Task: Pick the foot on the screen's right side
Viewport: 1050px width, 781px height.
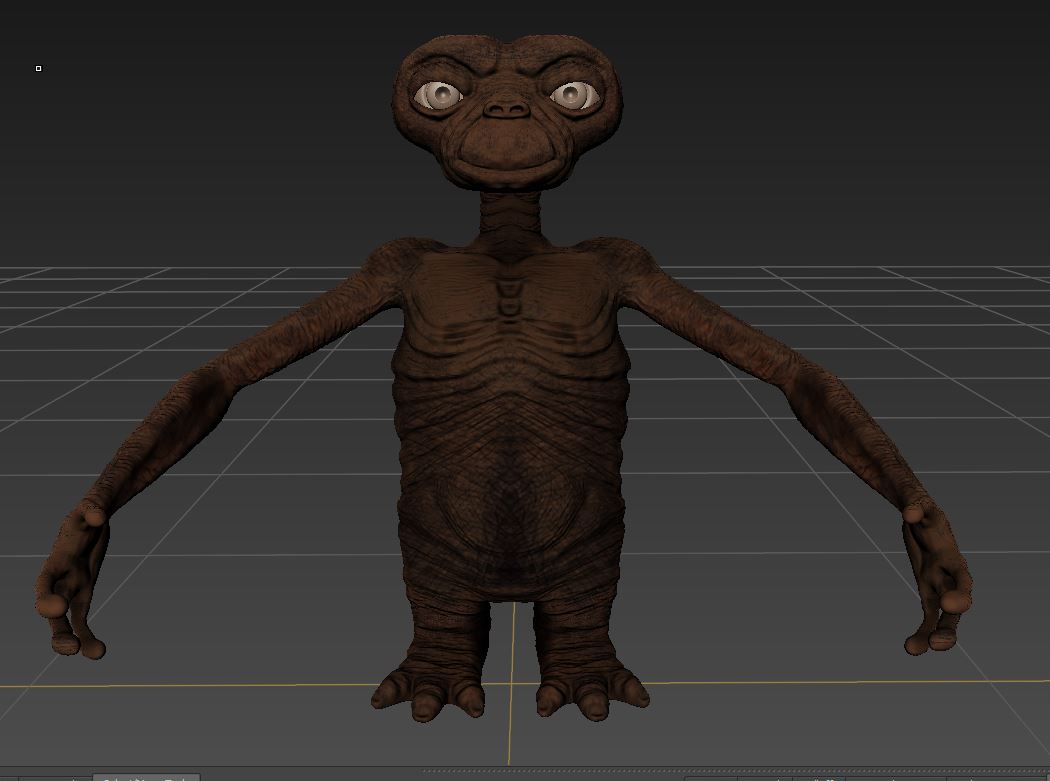Action: click(x=590, y=690)
